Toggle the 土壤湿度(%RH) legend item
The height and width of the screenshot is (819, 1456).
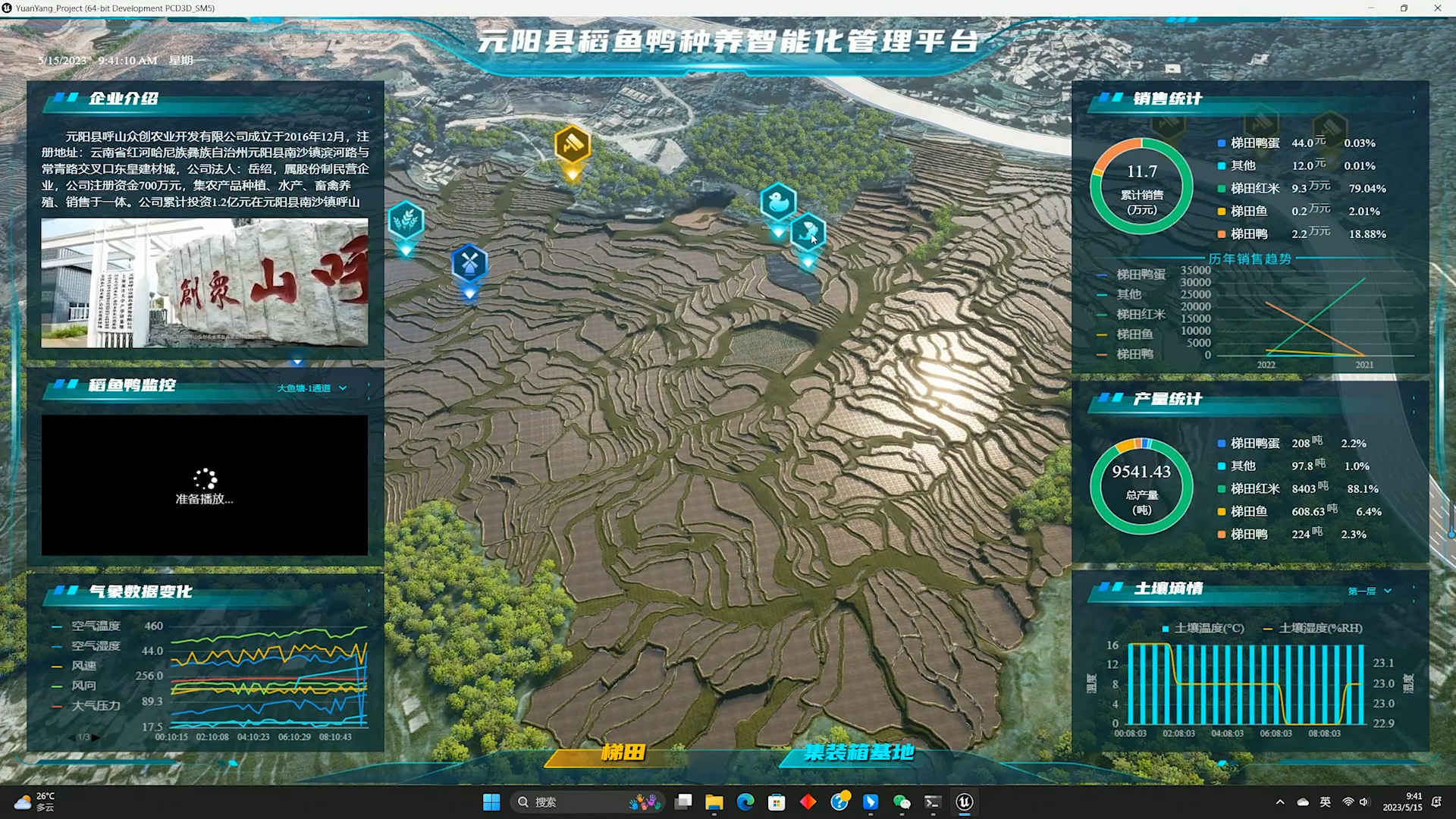click(x=1313, y=628)
